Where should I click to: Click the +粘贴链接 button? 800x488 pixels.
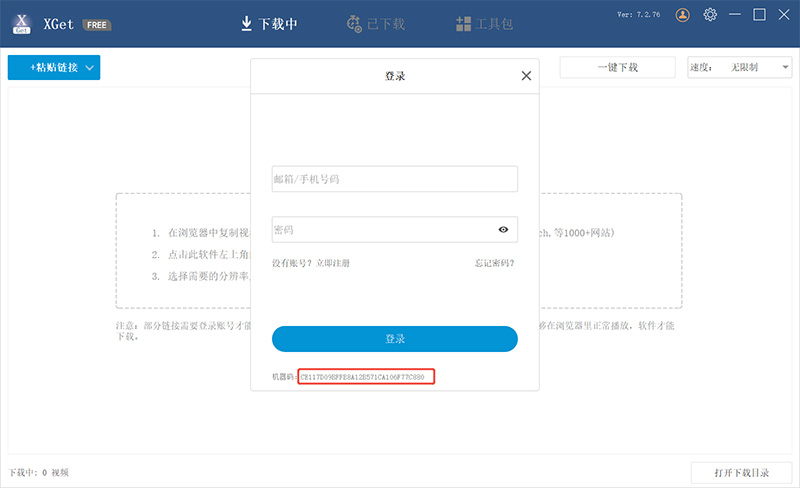click(x=45, y=68)
